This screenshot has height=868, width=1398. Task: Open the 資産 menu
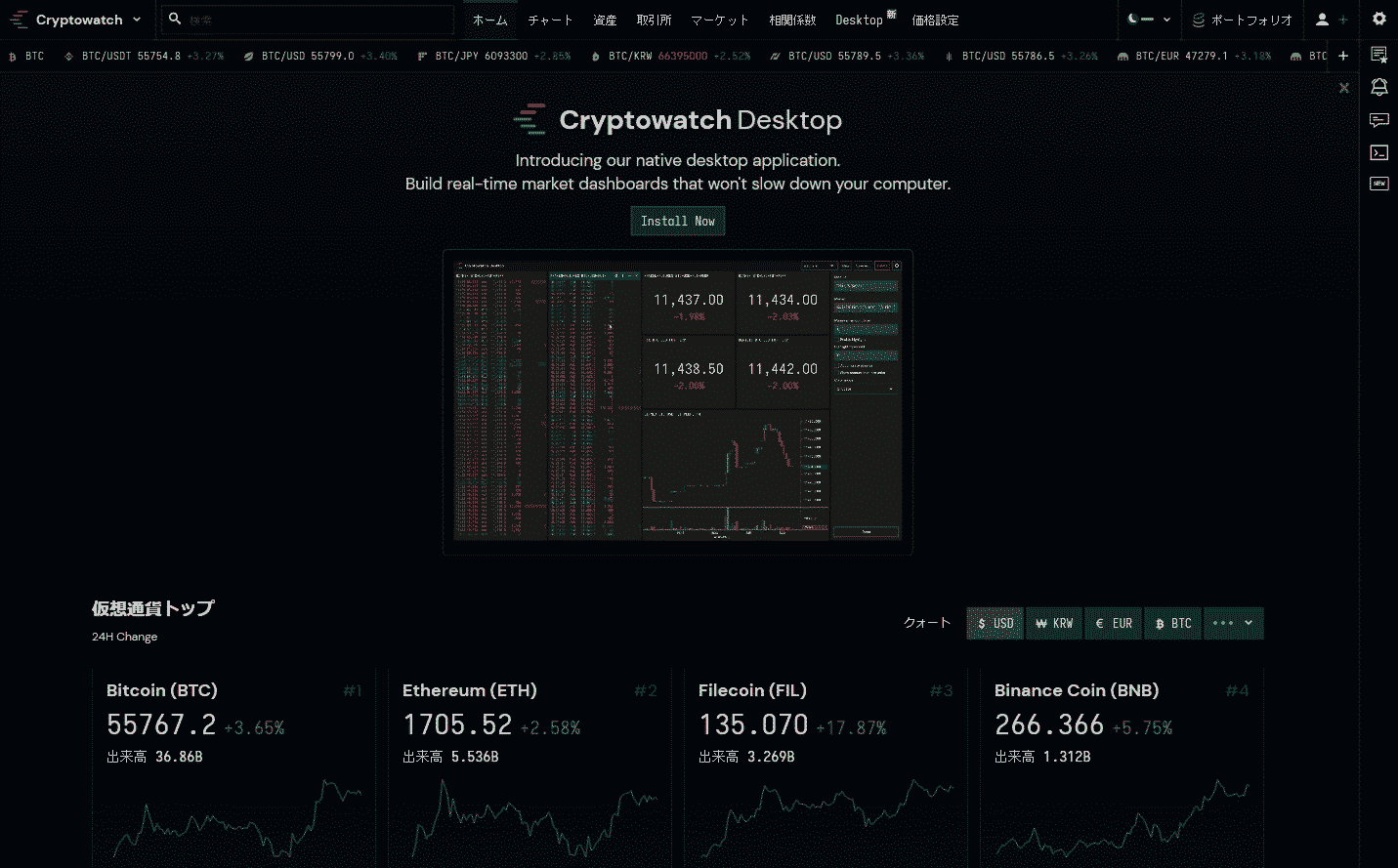coord(605,20)
